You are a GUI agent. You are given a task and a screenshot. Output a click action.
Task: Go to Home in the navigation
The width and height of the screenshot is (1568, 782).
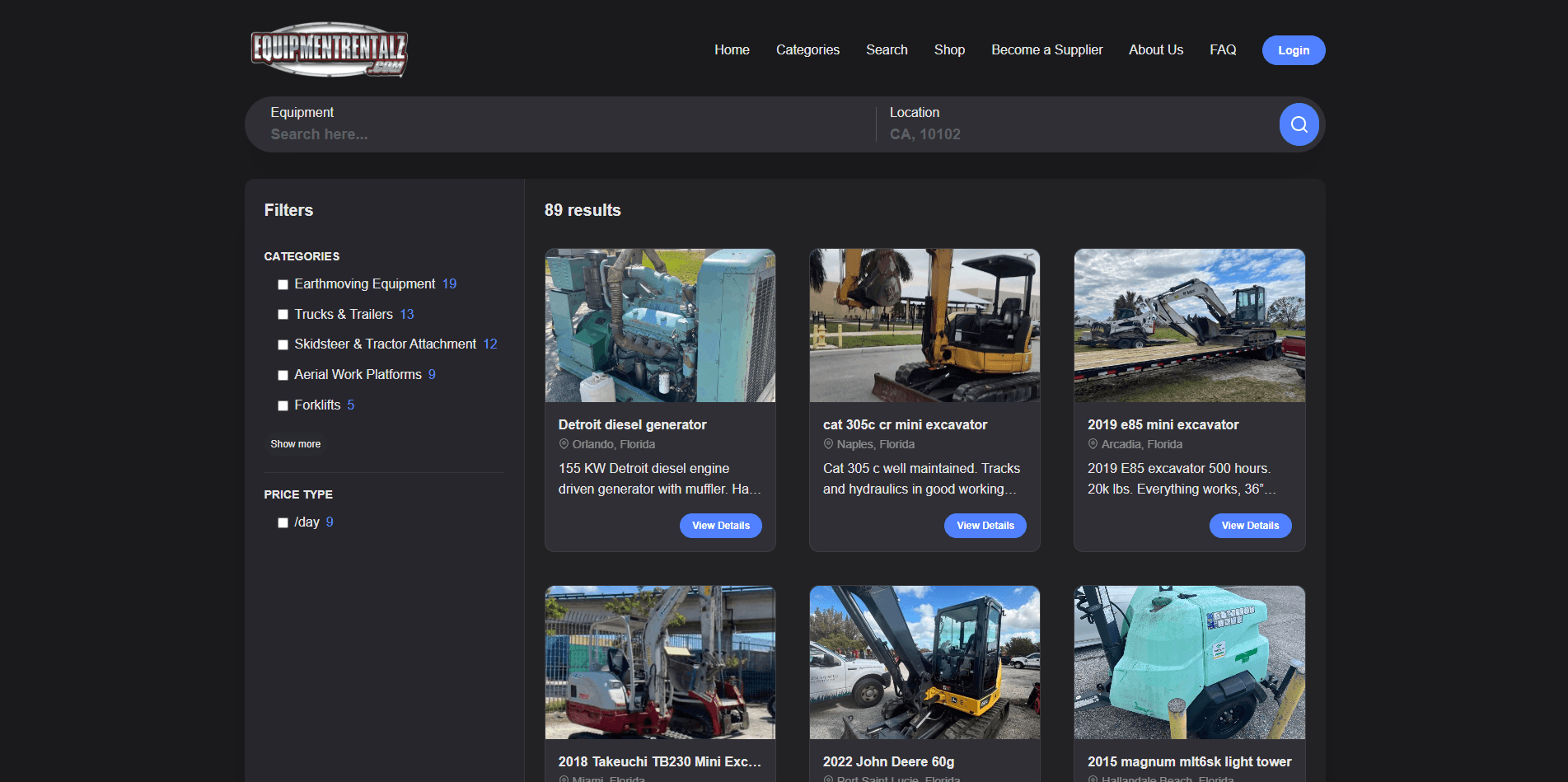pos(732,49)
